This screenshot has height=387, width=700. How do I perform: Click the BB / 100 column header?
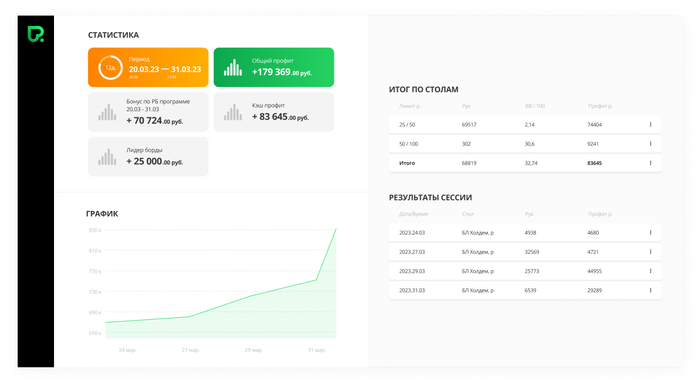click(535, 106)
